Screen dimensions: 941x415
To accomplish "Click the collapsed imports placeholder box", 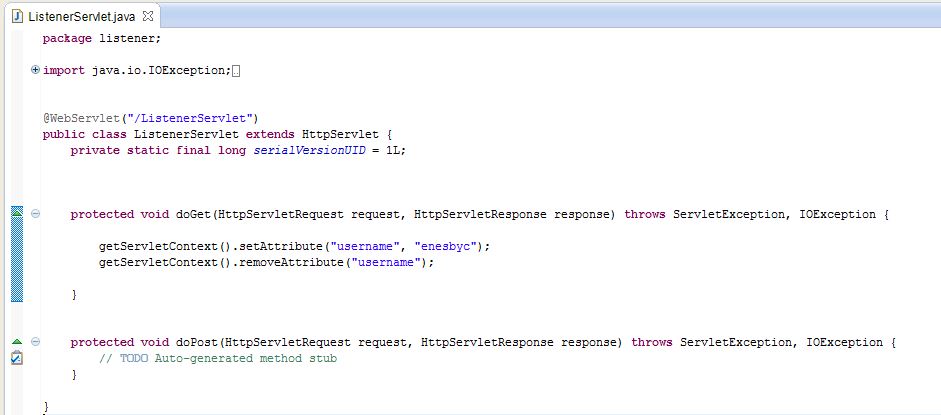I will click(237, 70).
